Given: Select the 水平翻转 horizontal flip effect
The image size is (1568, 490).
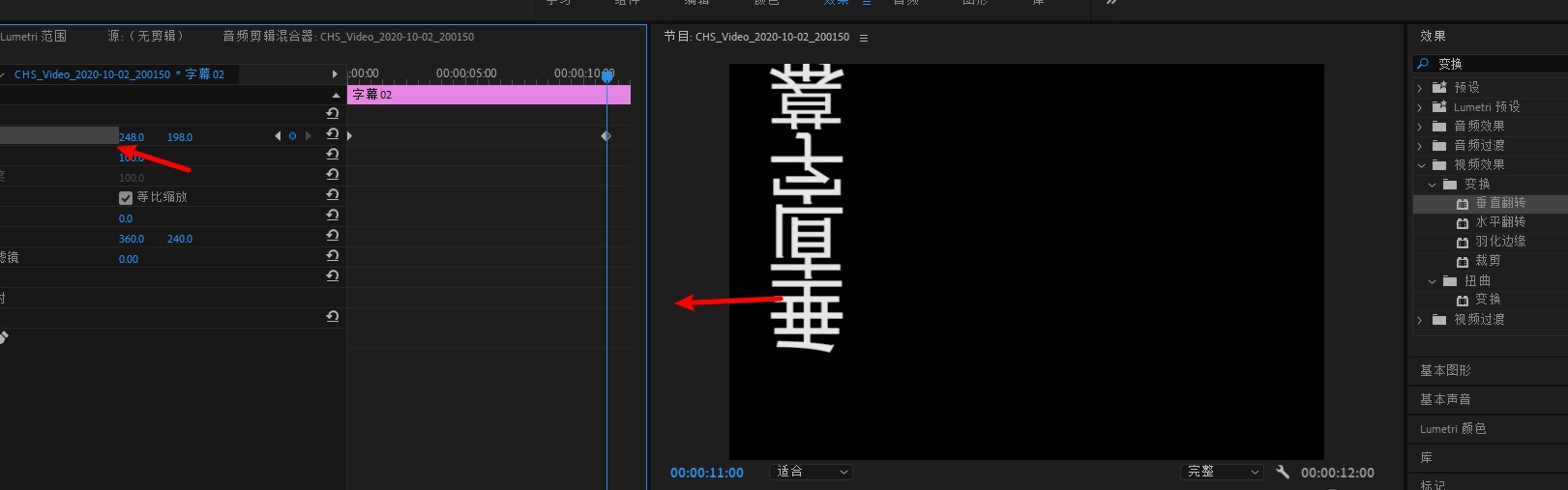Looking at the screenshot, I should [1499, 222].
